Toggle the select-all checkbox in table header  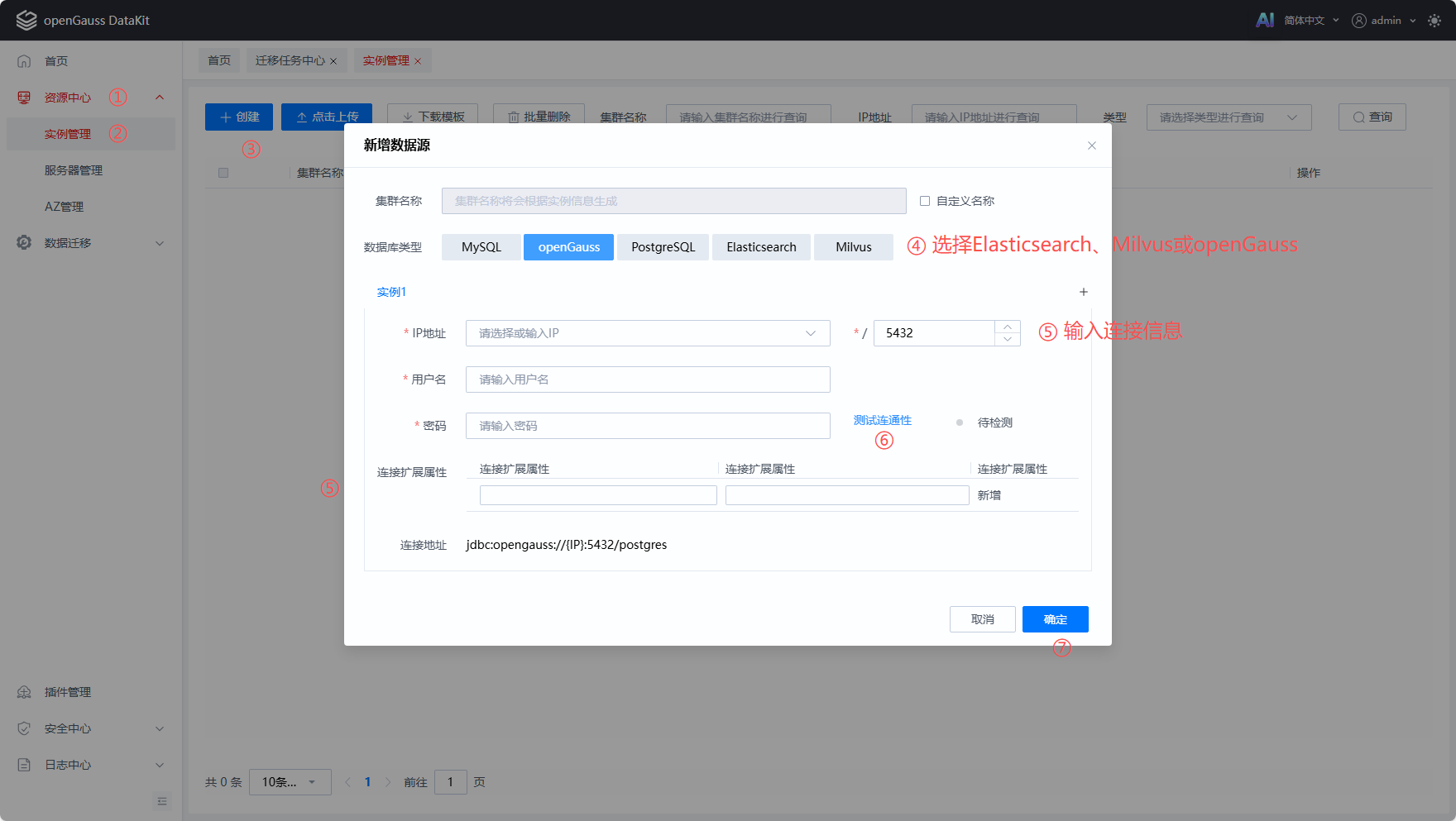[x=223, y=173]
